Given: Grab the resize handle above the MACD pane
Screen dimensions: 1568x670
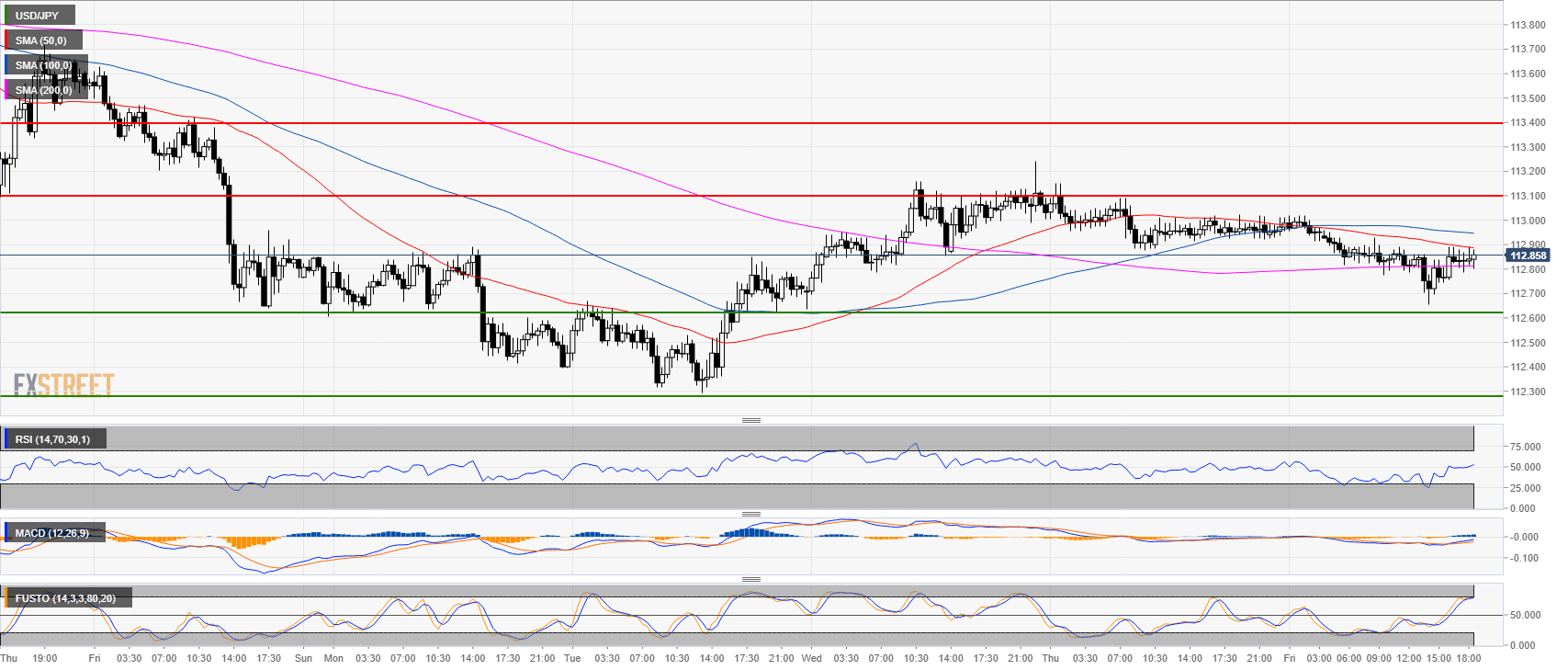Looking at the screenshot, I should tap(750, 514).
